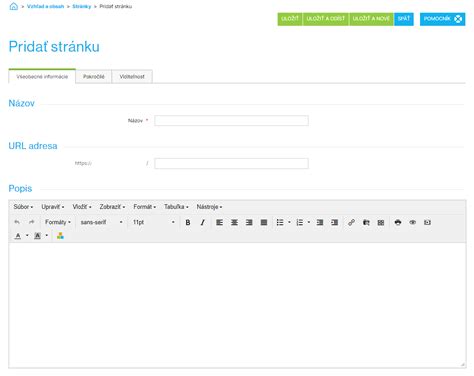This screenshot has height=376, width=474.
Task: Focus the URL adresa input field
Action: [x=231, y=163]
